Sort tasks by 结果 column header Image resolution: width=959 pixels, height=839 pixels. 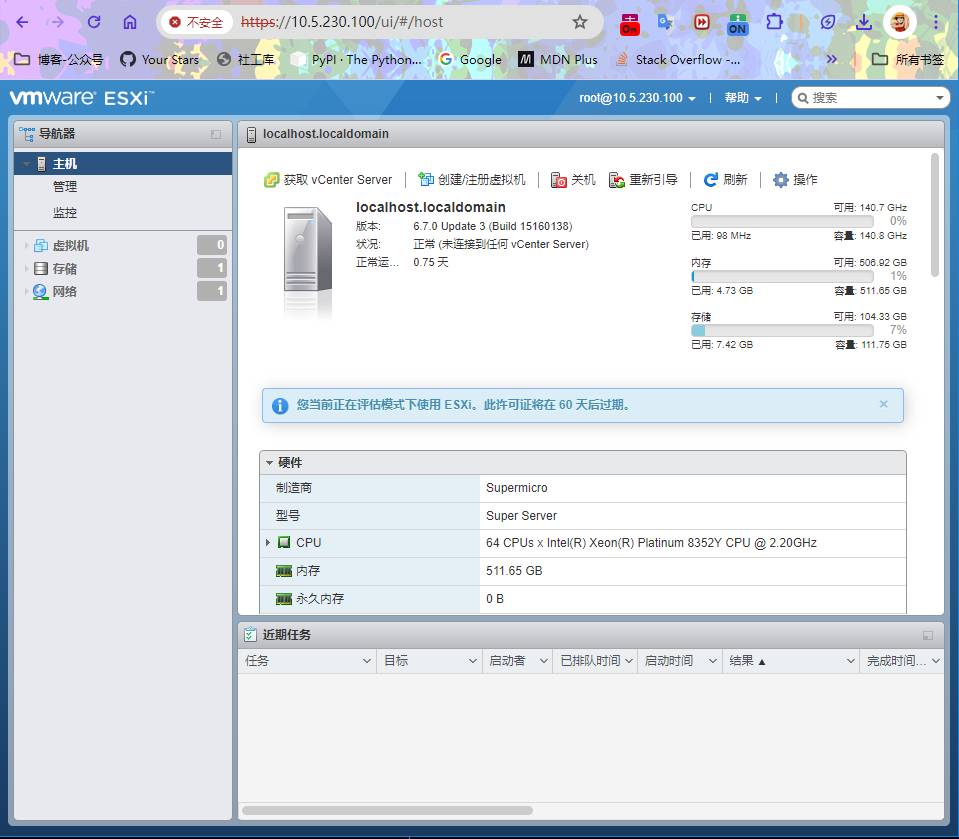tap(747, 661)
